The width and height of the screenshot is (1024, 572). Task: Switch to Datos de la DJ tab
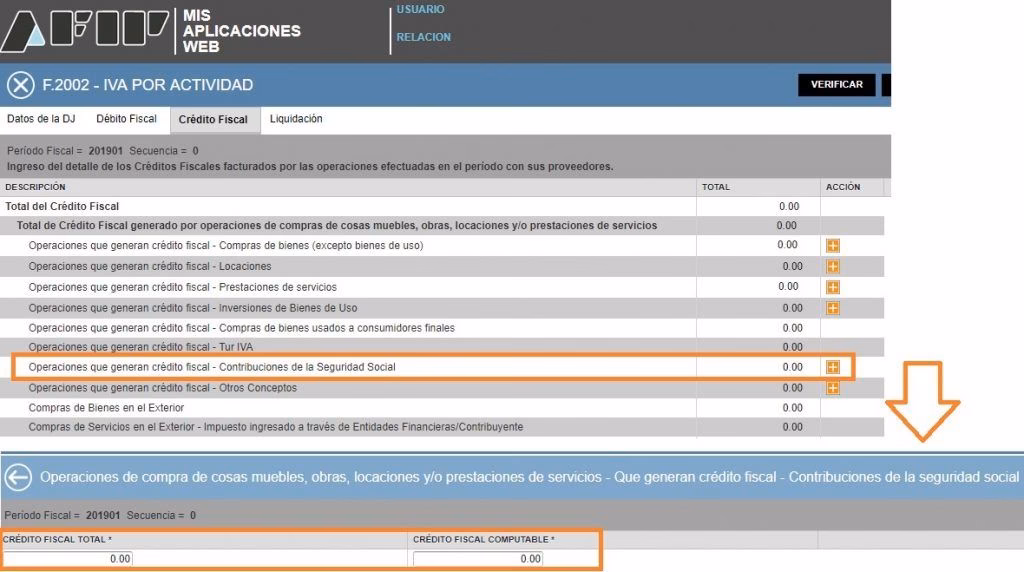click(41, 119)
